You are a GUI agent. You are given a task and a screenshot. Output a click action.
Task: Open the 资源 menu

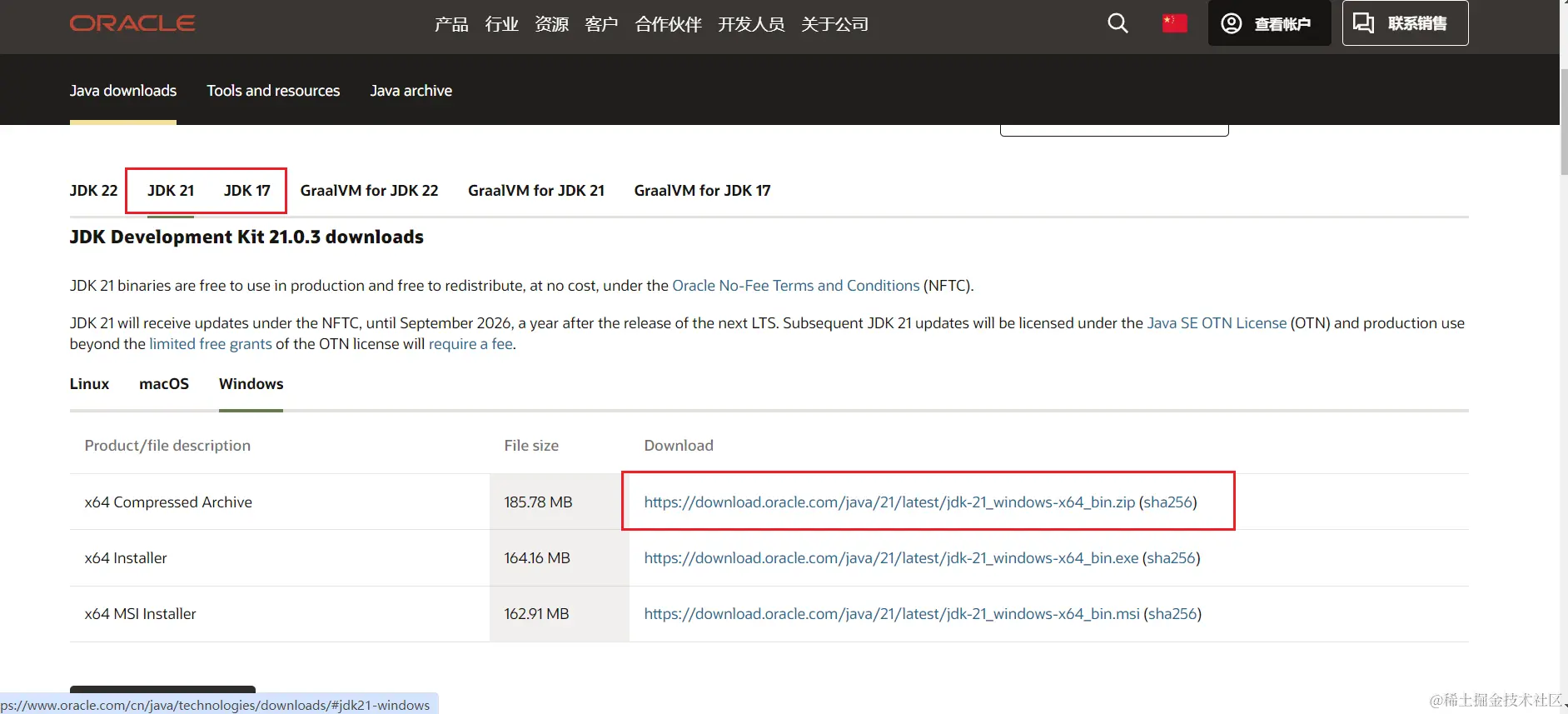551,24
